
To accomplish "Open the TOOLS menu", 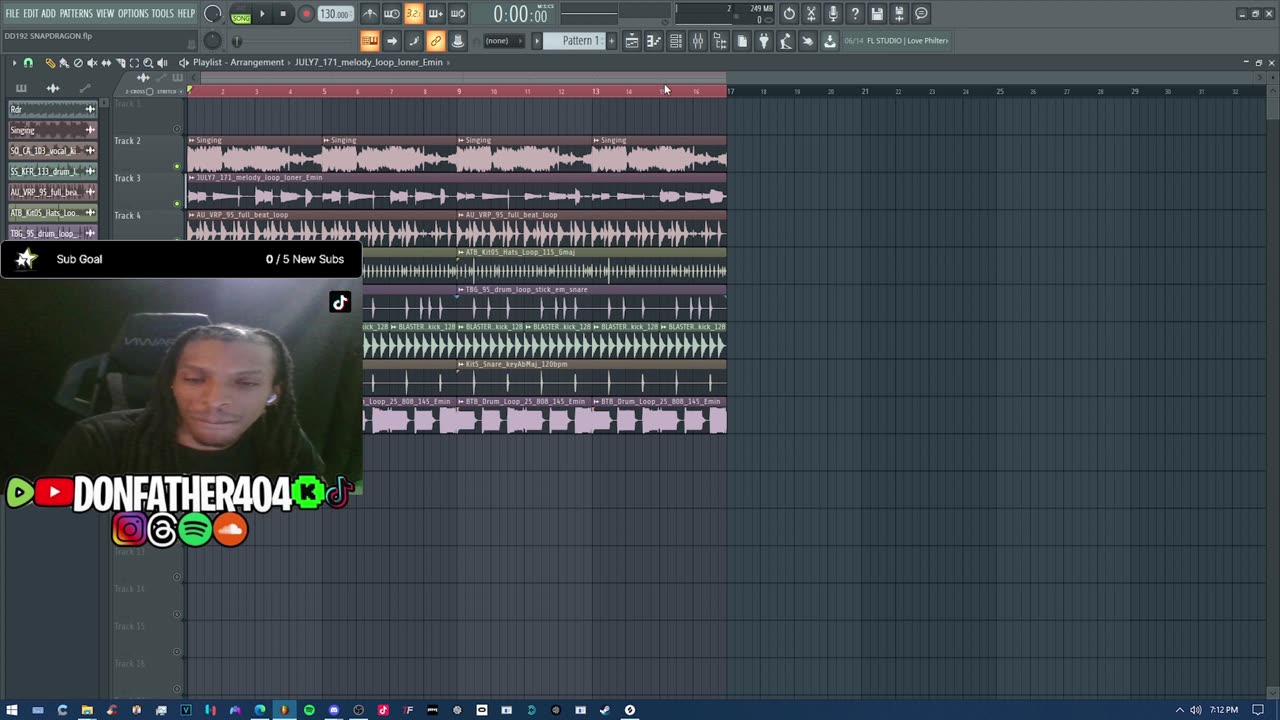I will tap(163, 14).
